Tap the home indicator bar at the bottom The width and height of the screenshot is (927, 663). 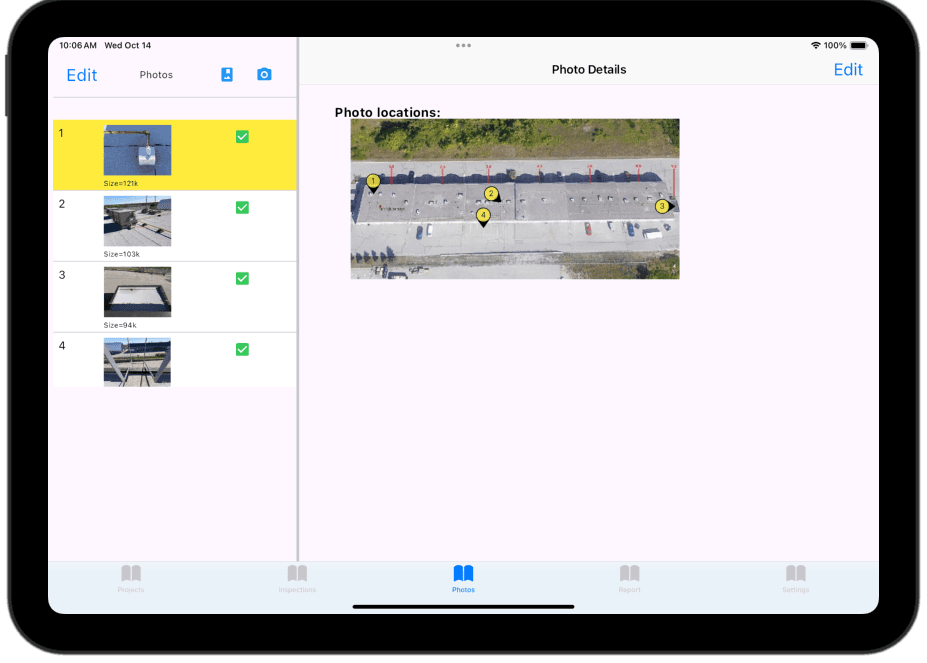point(464,606)
